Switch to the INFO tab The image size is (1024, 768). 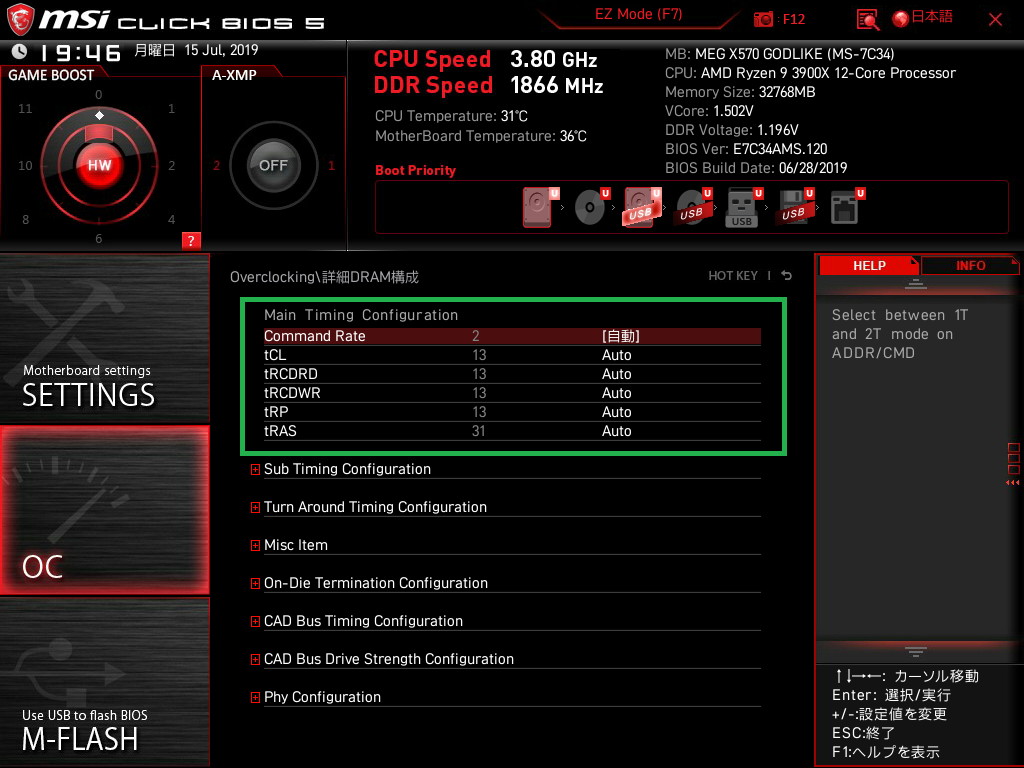(970, 265)
